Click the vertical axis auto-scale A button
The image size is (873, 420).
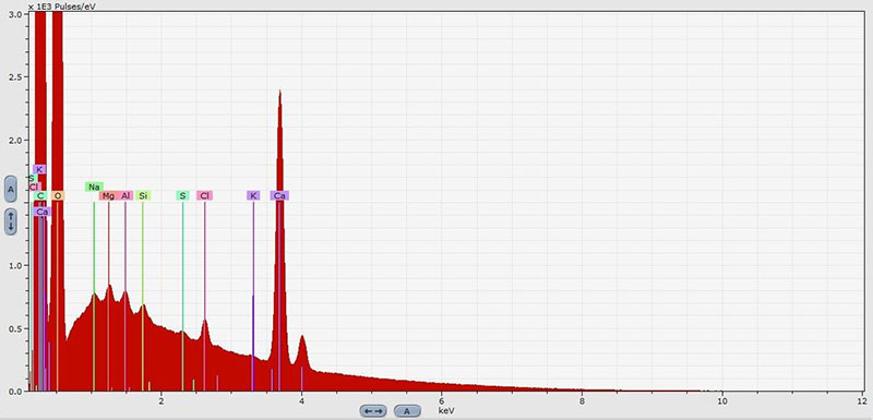click(x=11, y=191)
